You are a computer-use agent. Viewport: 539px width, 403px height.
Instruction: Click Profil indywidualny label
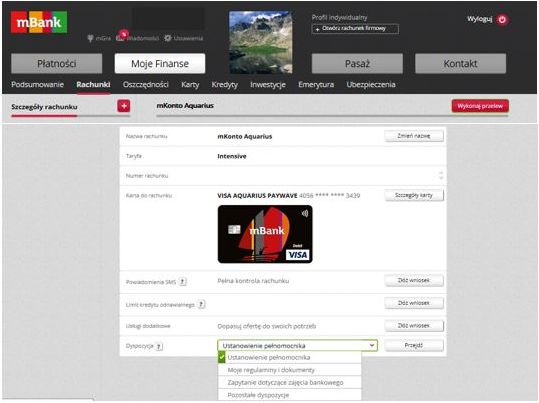339,18
